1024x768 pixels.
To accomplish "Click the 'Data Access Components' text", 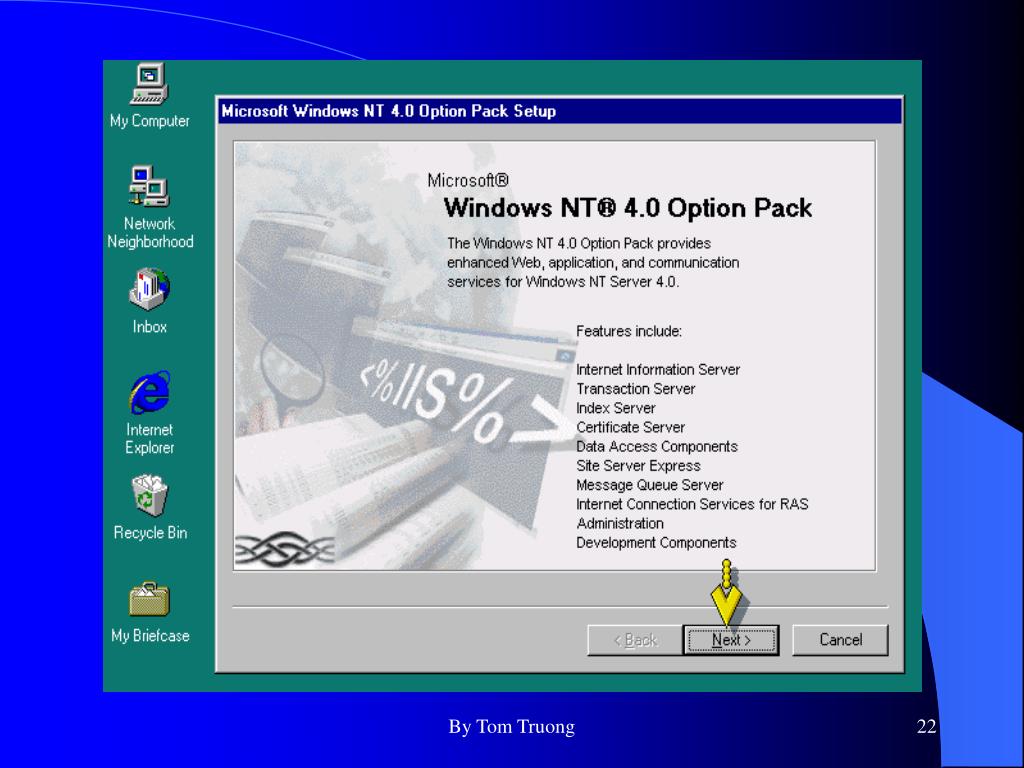I will pos(656,447).
